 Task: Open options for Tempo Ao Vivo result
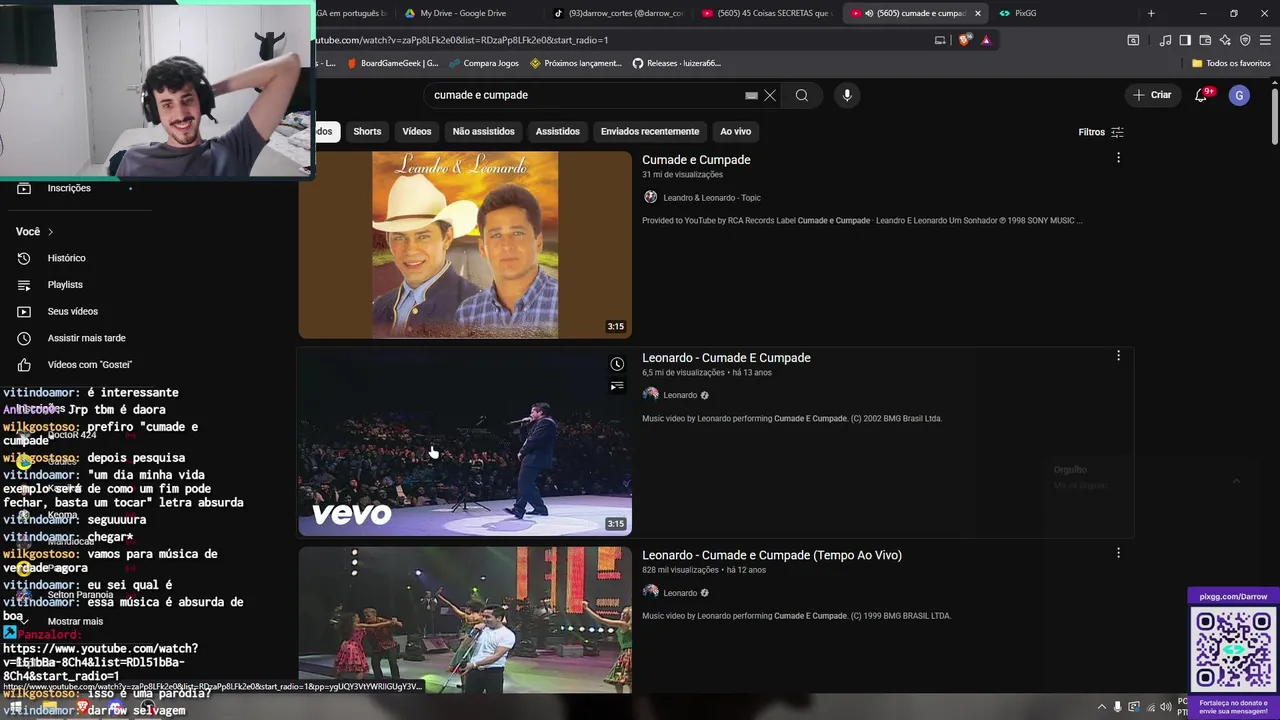click(1118, 553)
